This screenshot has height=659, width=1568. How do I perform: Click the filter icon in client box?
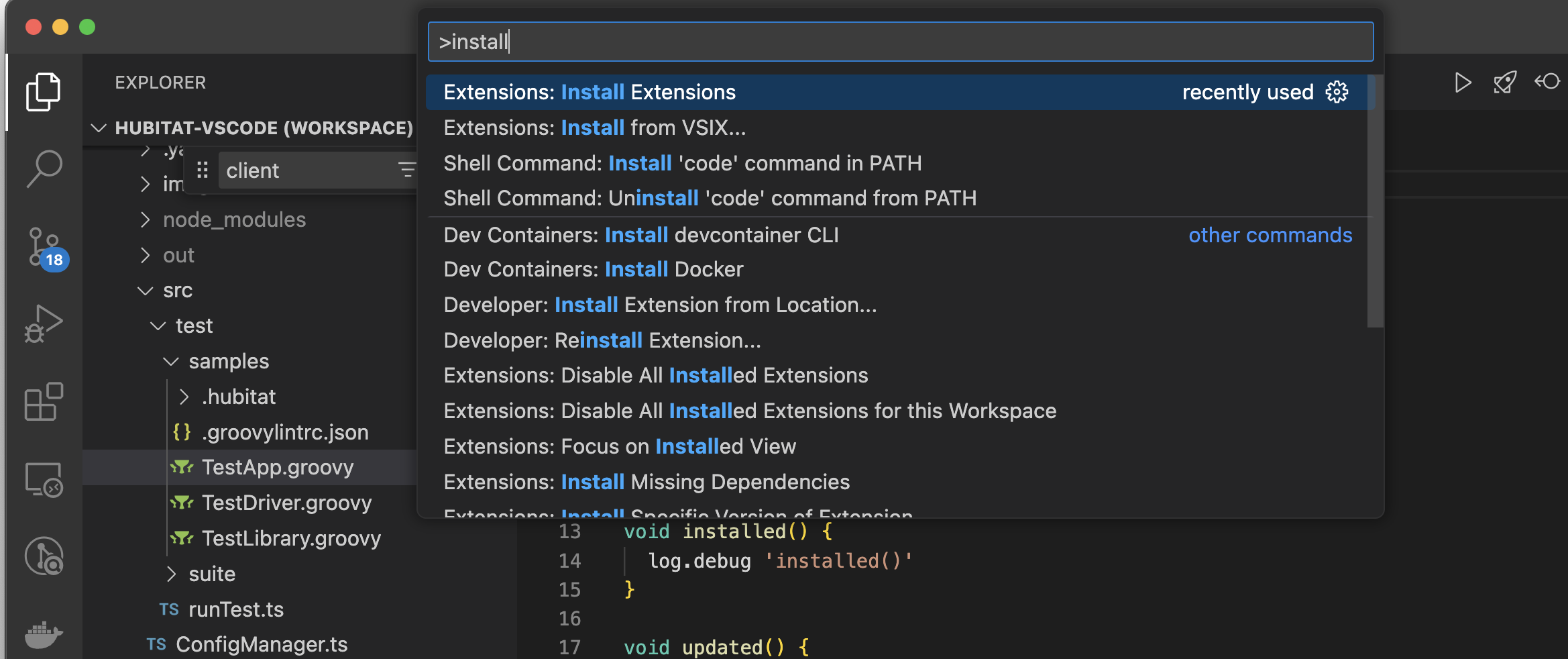(406, 170)
